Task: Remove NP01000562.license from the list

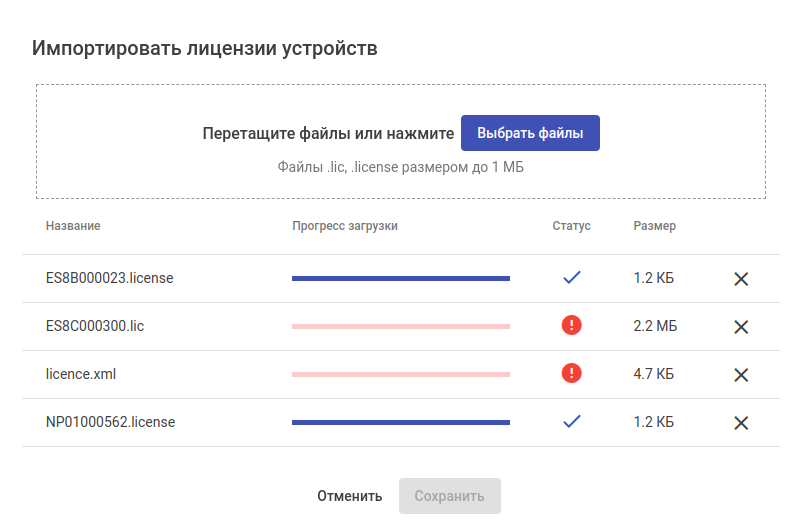Action: pos(741,423)
